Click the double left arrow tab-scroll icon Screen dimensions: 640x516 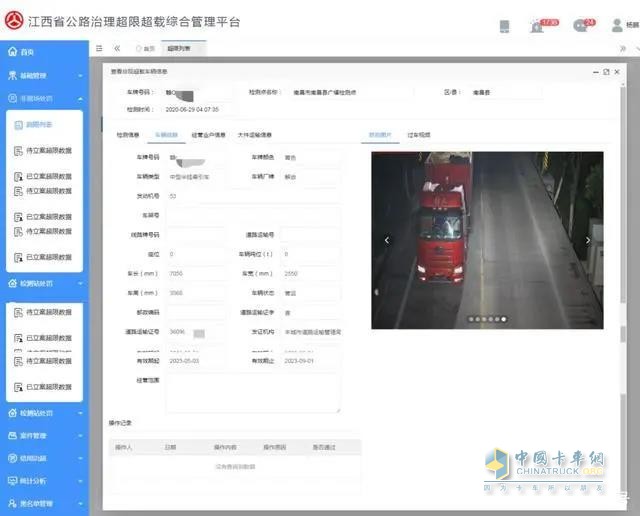pos(117,48)
